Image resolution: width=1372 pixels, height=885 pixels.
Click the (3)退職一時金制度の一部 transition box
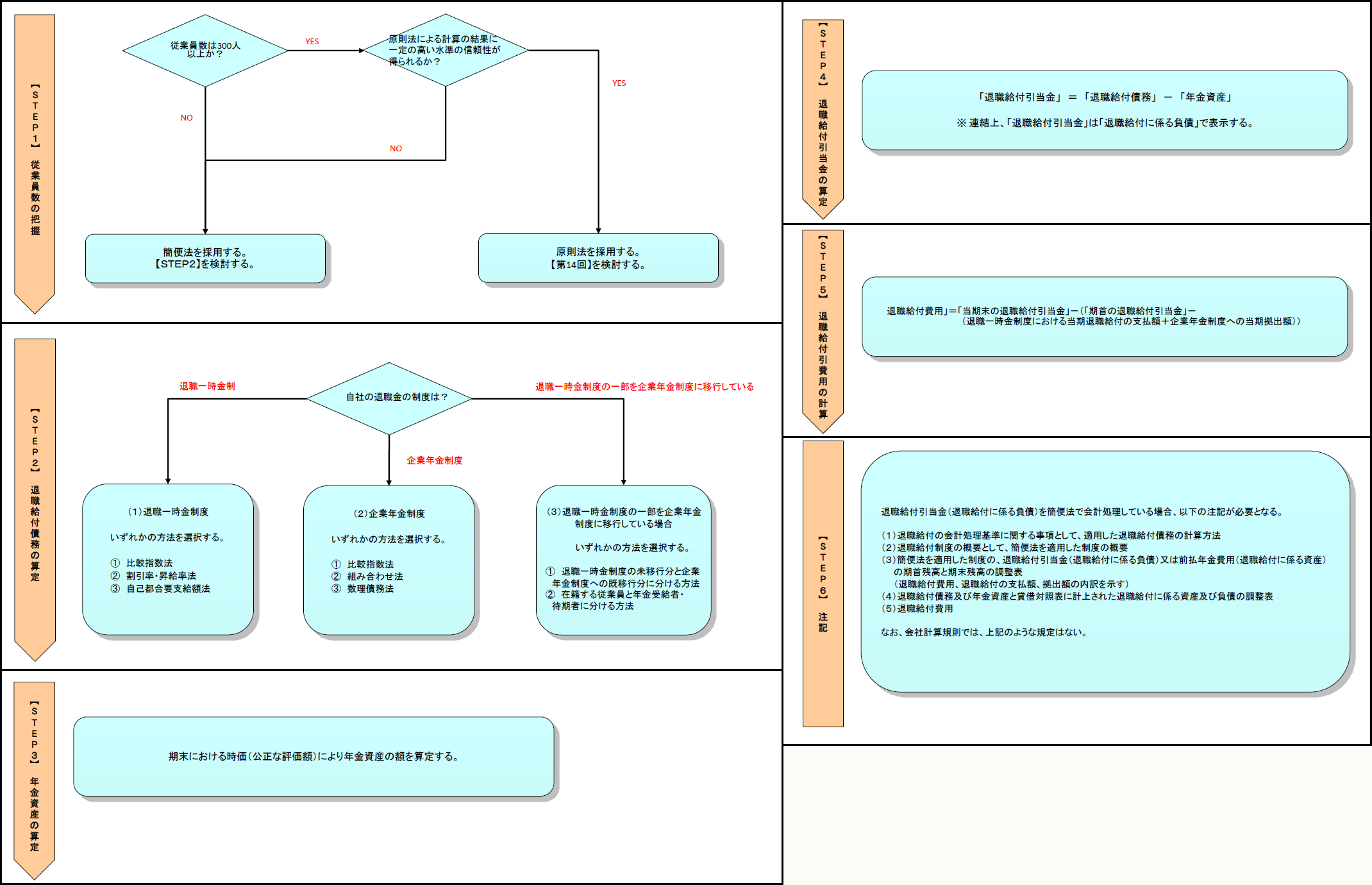[623, 560]
